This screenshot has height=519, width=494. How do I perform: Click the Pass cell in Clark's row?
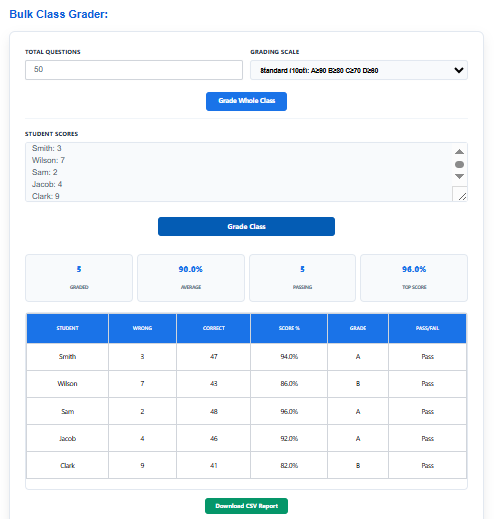[427, 465]
